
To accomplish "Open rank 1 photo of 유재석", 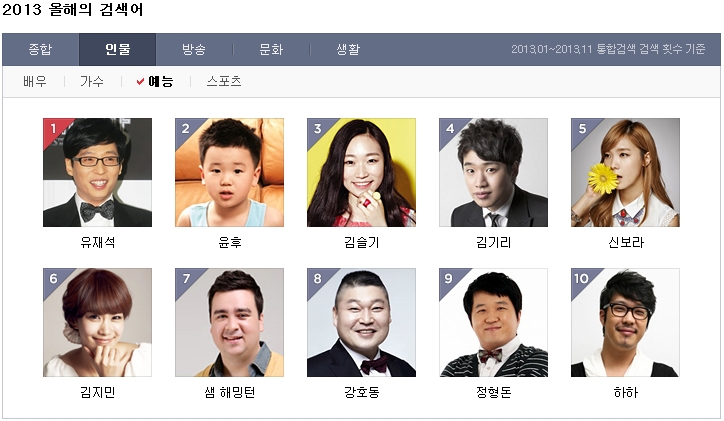I will 97,172.
